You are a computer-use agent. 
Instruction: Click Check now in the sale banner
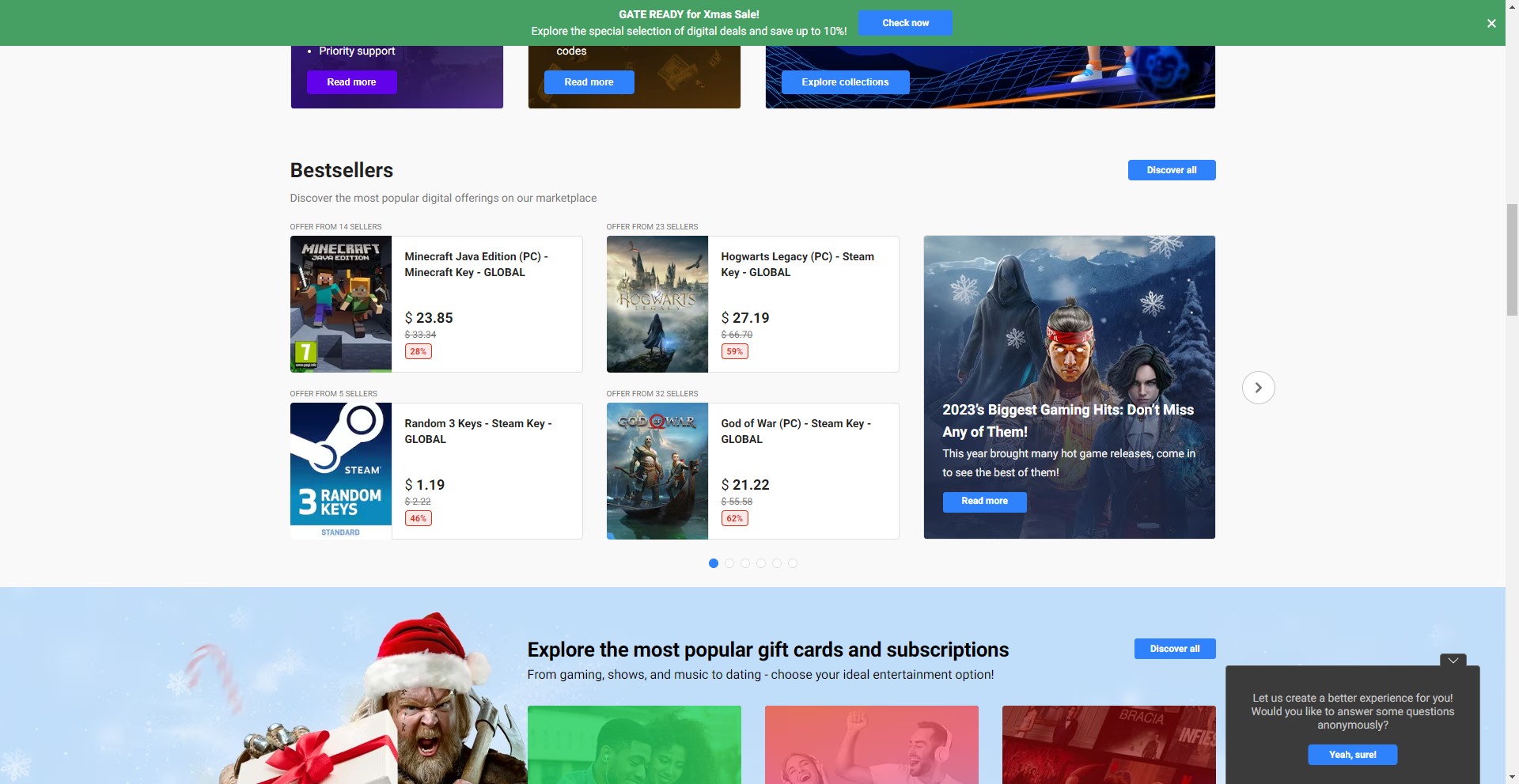click(x=905, y=23)
